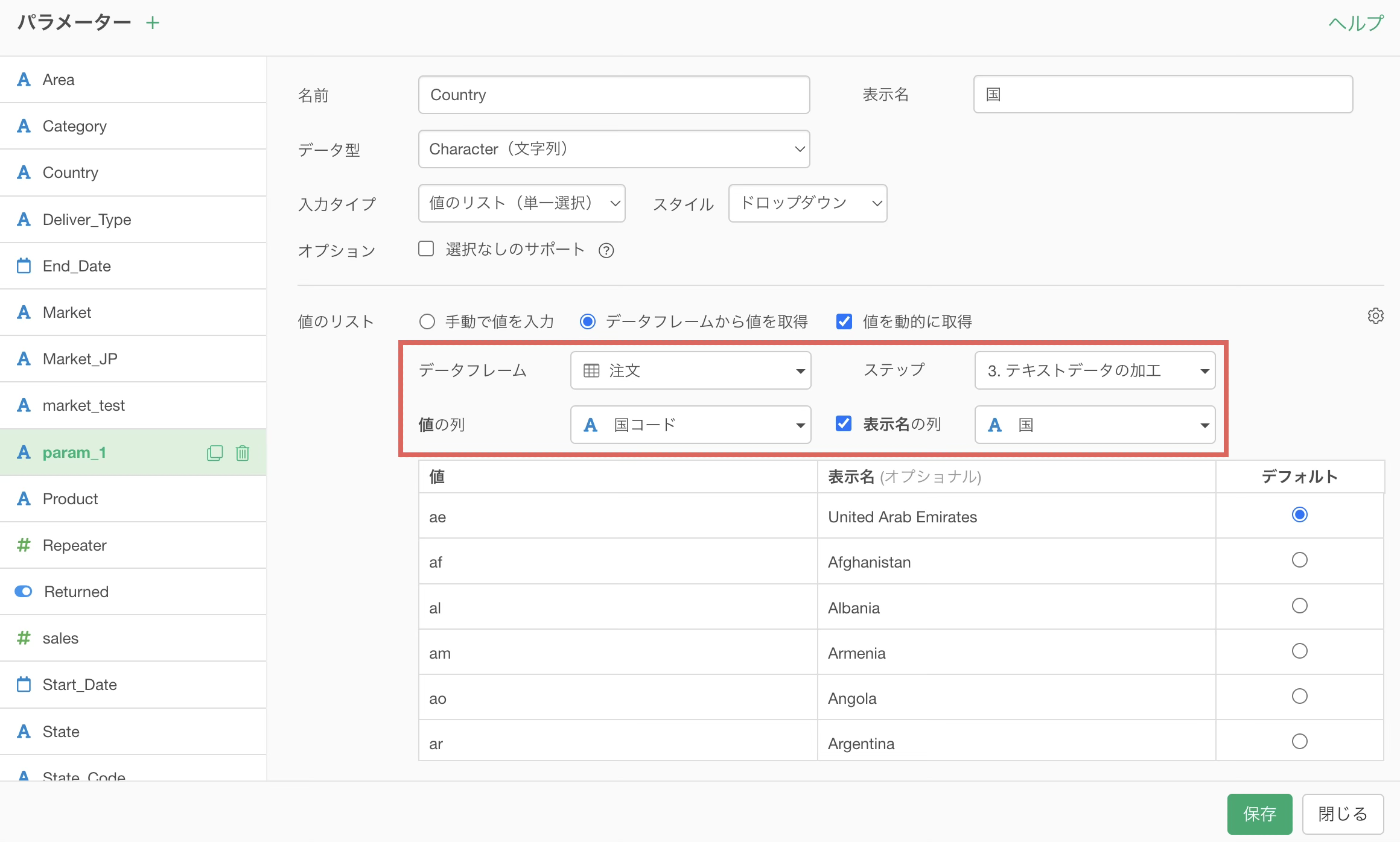The width and height of the screenshot is (1400, 842).
Task: Edit the 名前 field containing Country
Action: click(614, 95)
